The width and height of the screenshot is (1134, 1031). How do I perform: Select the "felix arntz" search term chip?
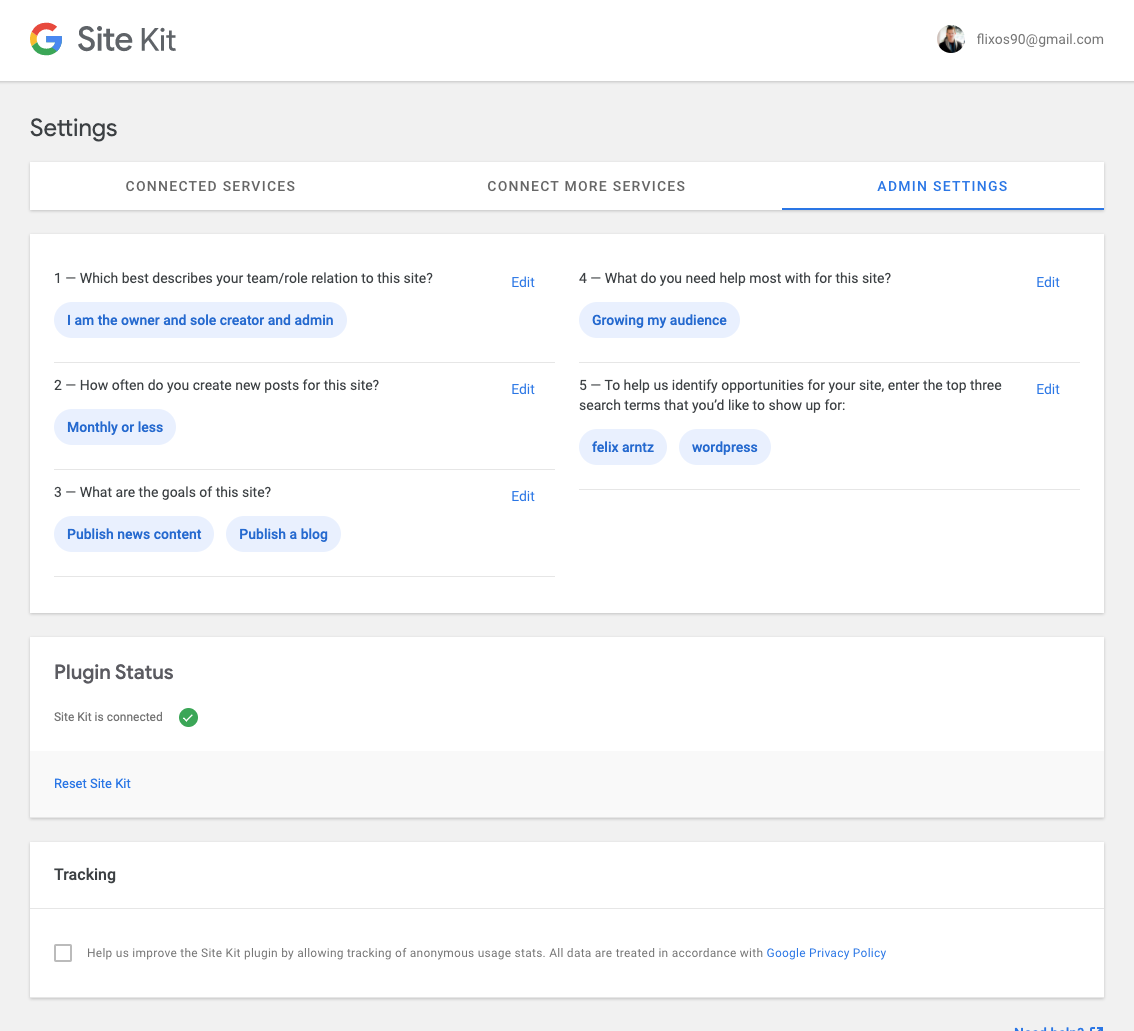click(622, 447)
